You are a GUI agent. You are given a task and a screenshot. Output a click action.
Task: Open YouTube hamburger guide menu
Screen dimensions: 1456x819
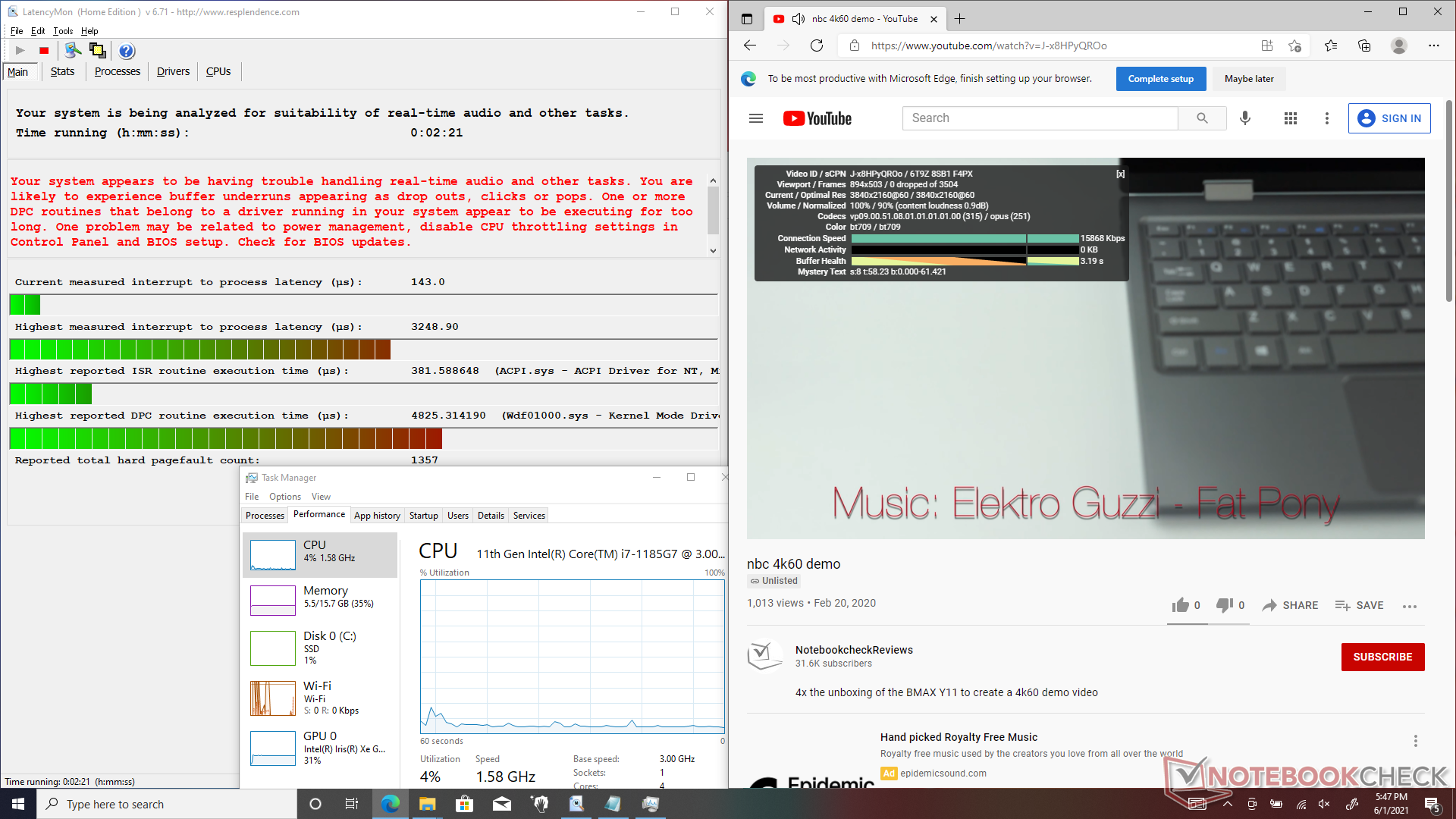point(755,118)
